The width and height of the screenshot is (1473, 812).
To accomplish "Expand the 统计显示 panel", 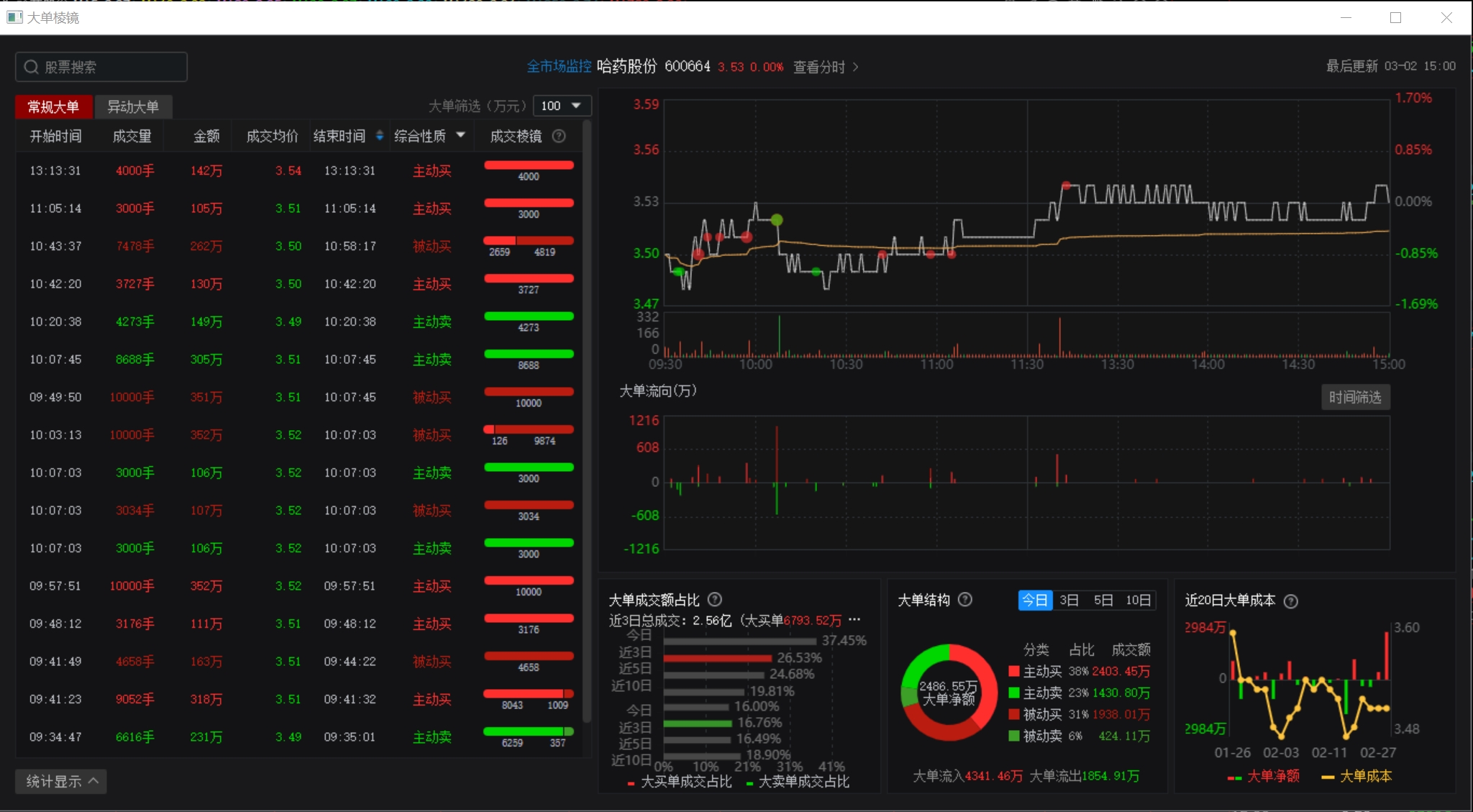I will (x=61, y=781).
